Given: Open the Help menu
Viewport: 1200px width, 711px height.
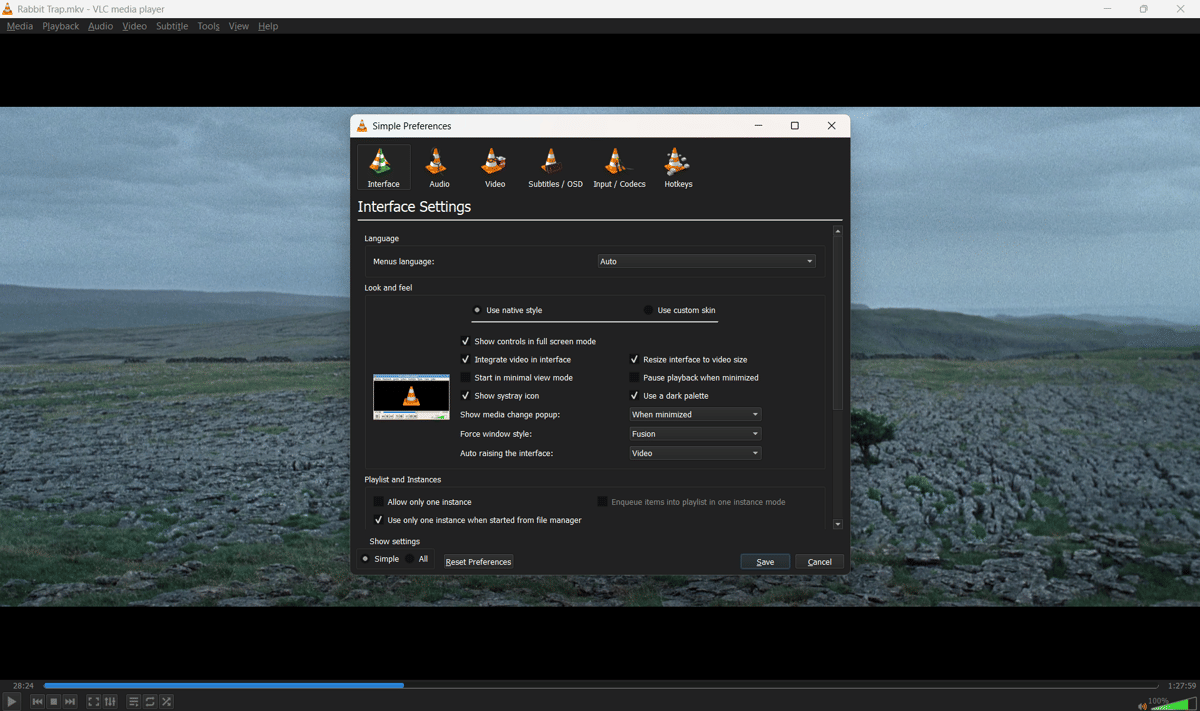Looking at the screenshot, I should (268, 26).
